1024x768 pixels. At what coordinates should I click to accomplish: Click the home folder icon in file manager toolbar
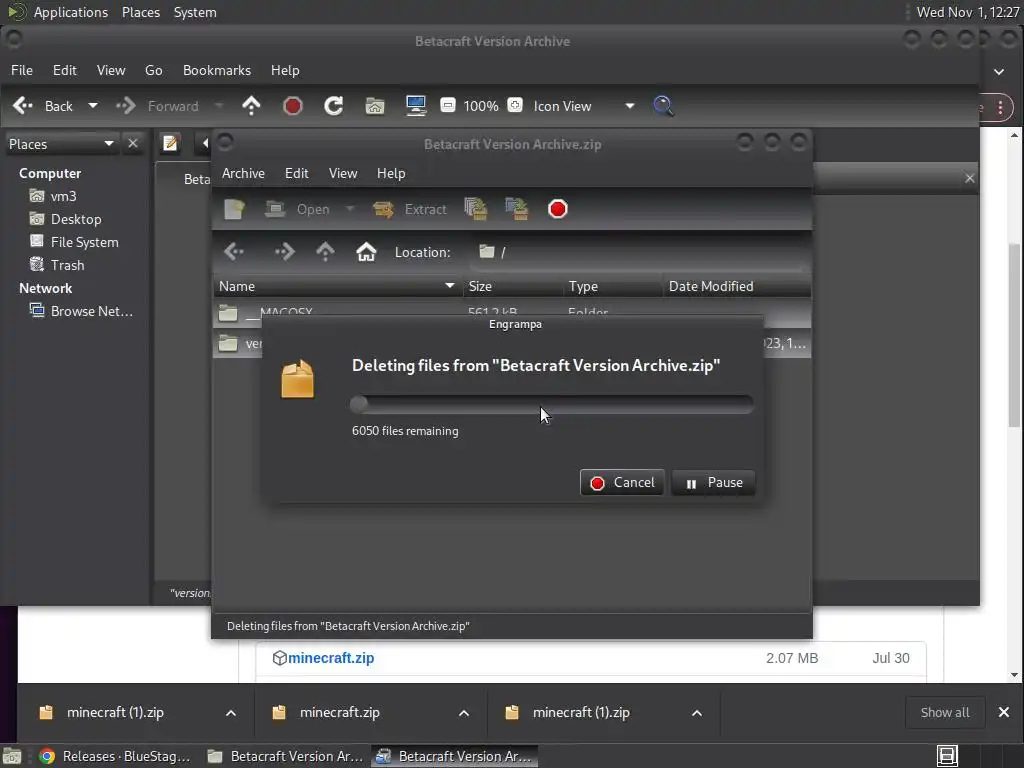click(x=375, y=106)
